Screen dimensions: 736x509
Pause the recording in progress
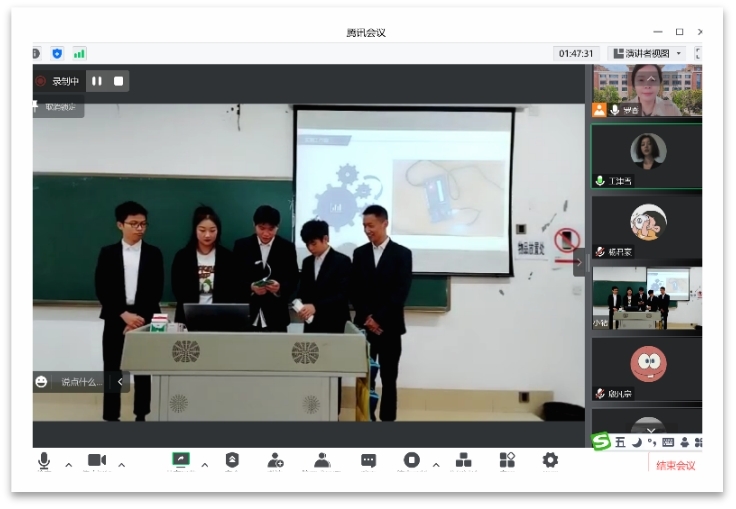97,81
